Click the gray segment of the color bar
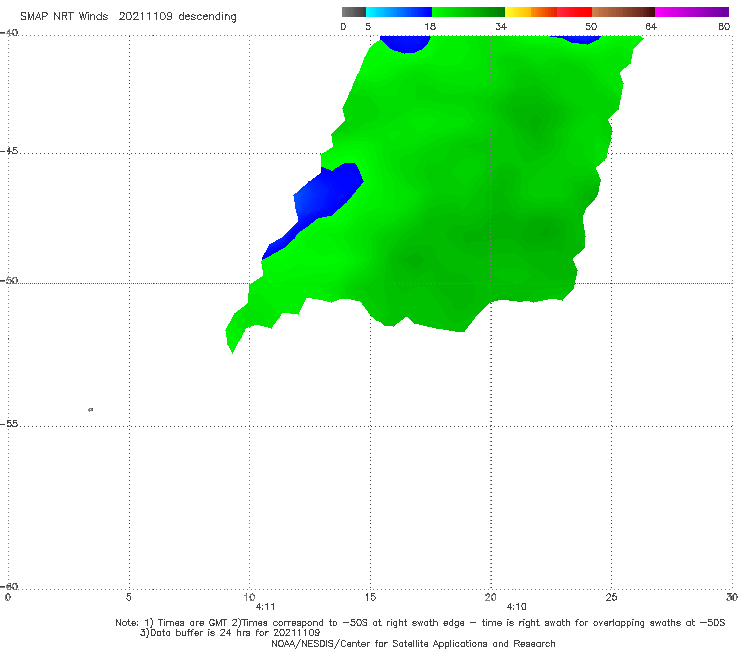This screenshot has height=650, width=740. point(353,12)
